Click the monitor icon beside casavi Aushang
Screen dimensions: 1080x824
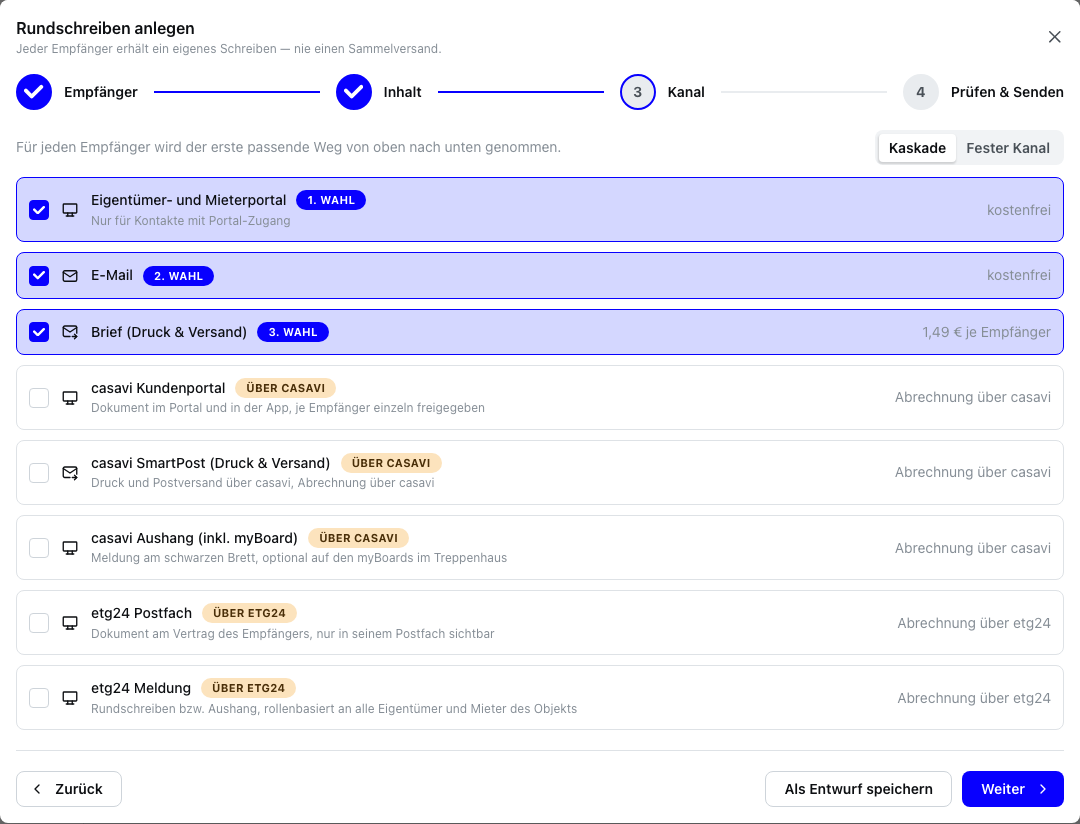tap(70, 548)
